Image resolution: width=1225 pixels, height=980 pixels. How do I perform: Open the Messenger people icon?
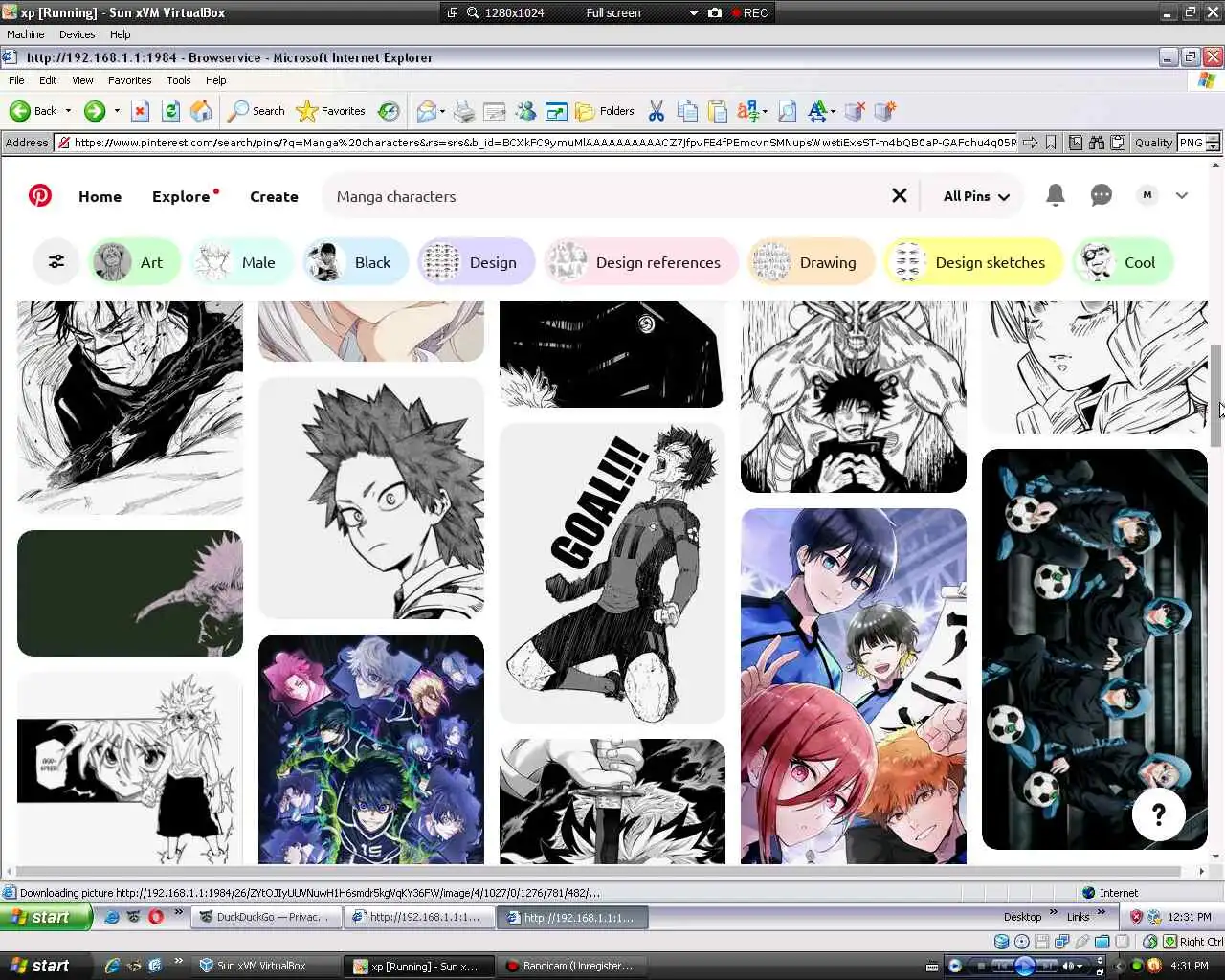(x=525, y=111)
